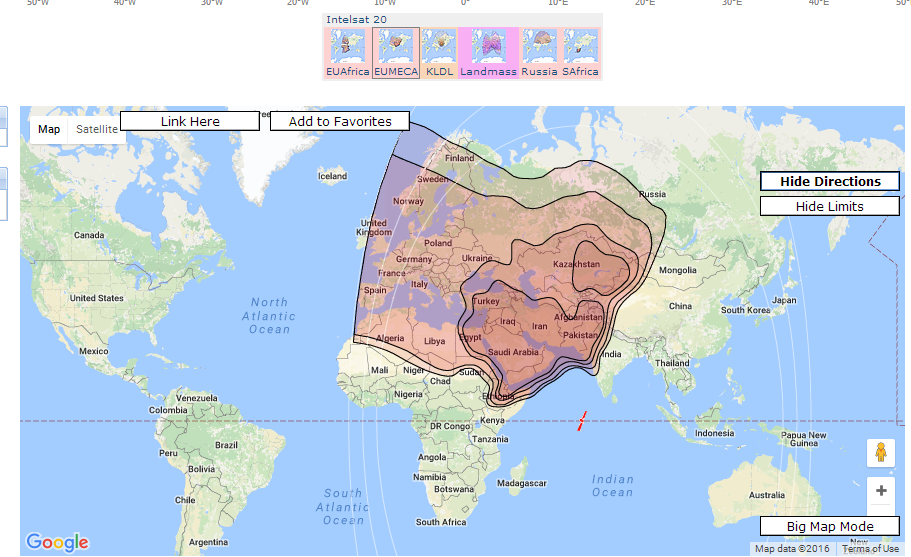Switch to Satellite imagery tab
Screen dimensions: 911x557
tap(97, 129)
